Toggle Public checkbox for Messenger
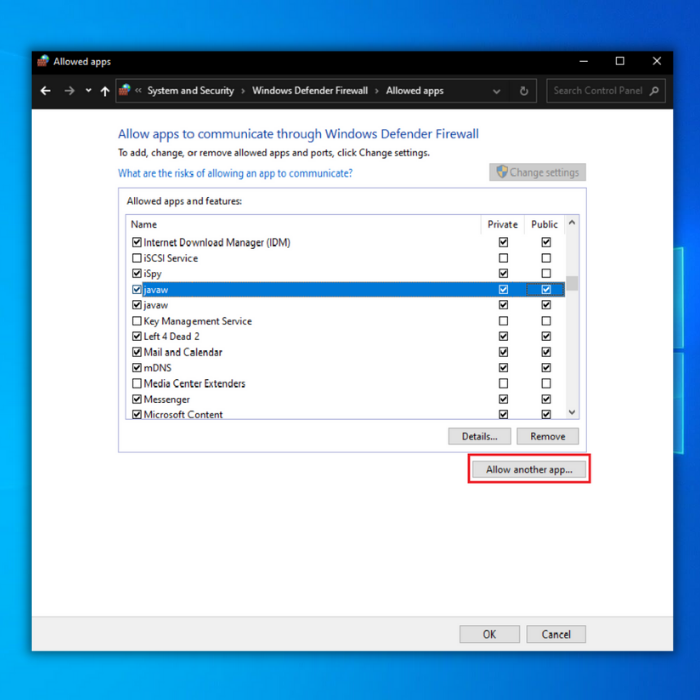 546,399
